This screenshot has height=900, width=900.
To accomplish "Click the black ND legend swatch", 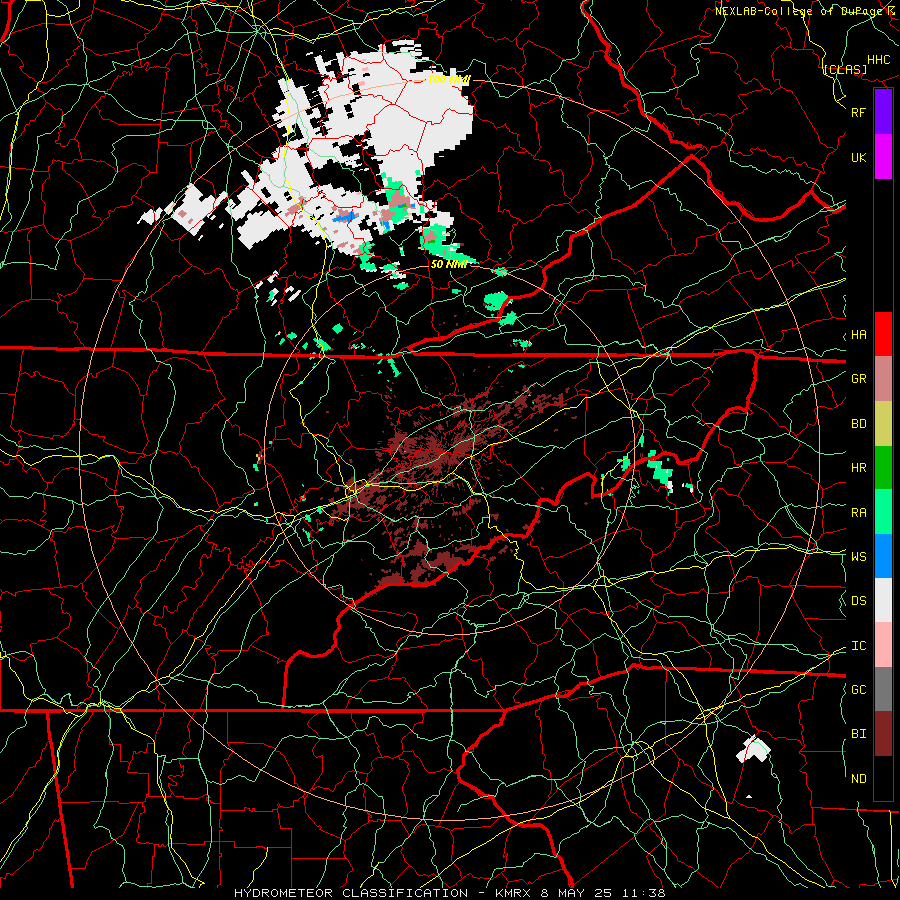I will click(x=883, y=778).
